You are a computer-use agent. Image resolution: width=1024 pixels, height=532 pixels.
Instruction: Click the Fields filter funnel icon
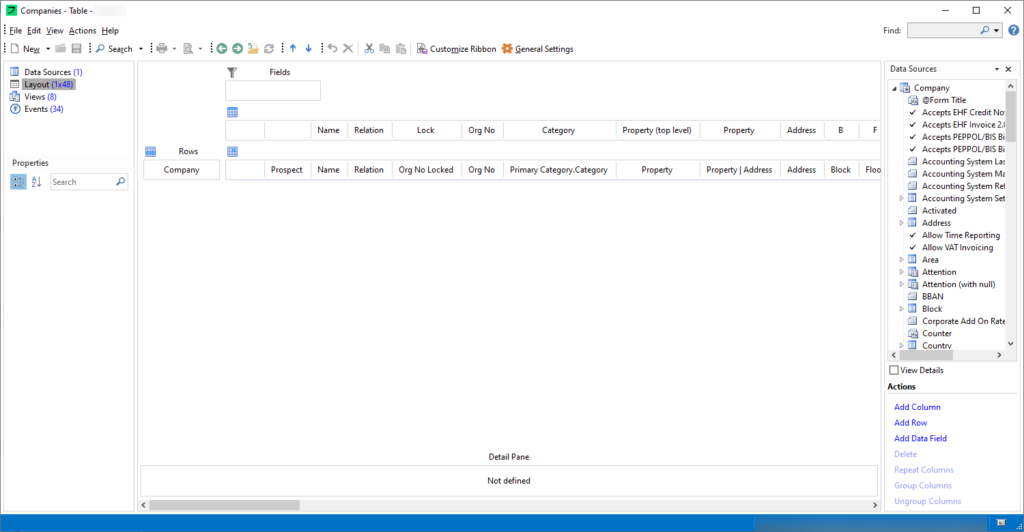(x=232, y=72)
